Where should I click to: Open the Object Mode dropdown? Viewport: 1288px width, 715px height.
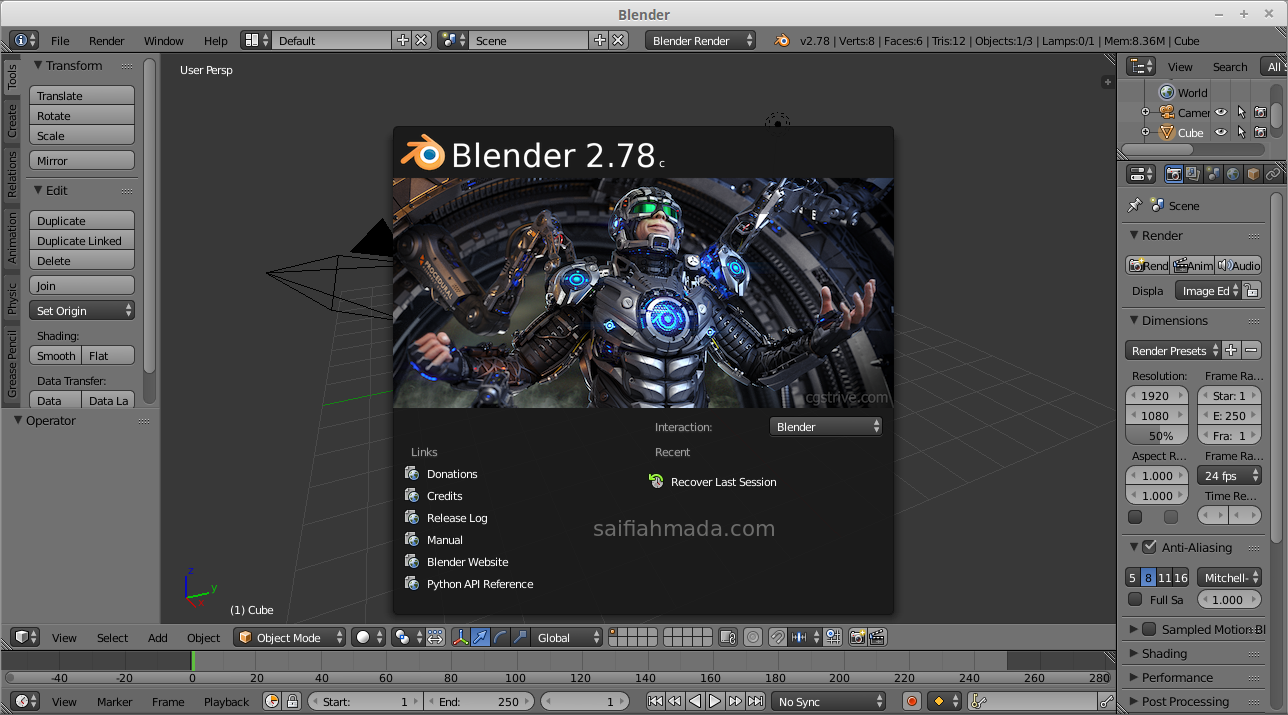point(289,637)
